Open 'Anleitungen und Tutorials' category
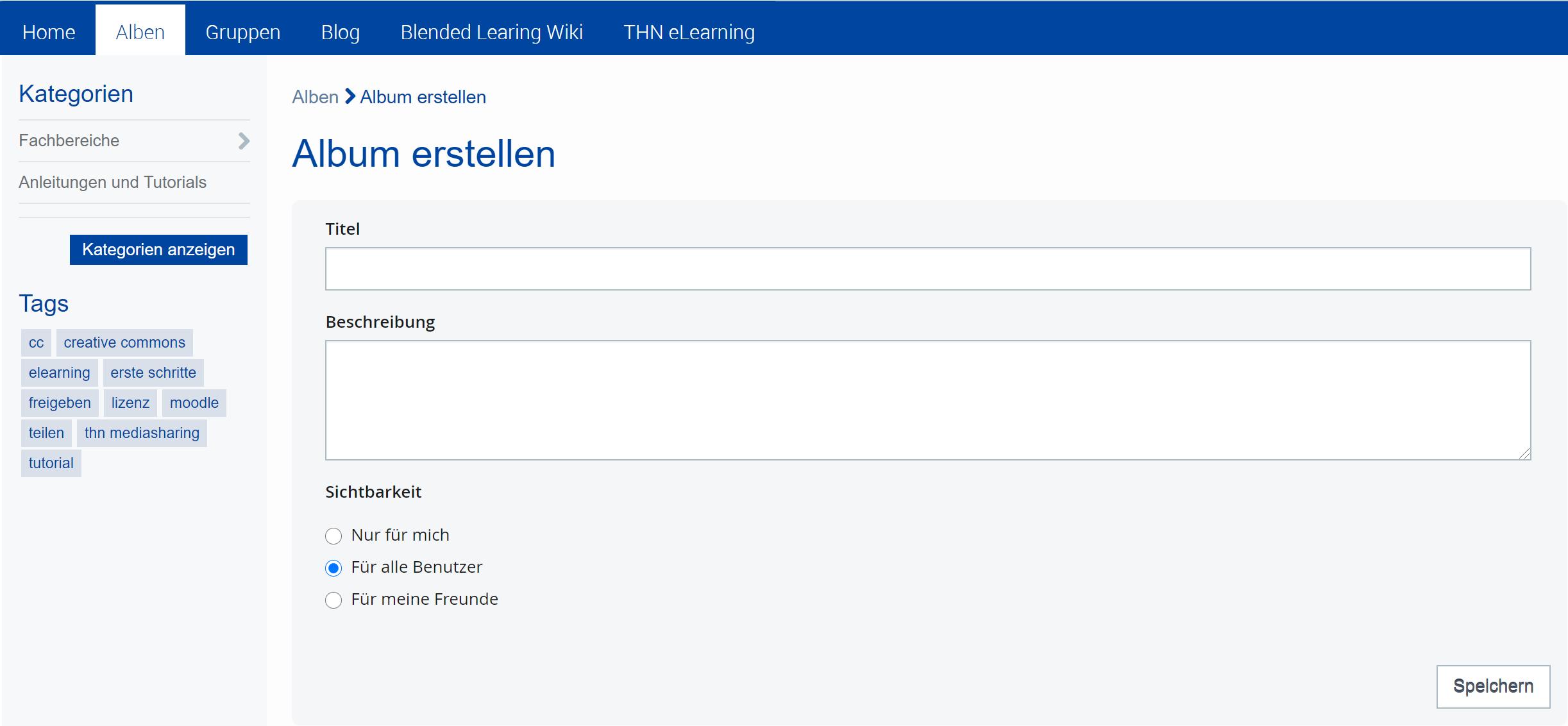 coord(112,182)
